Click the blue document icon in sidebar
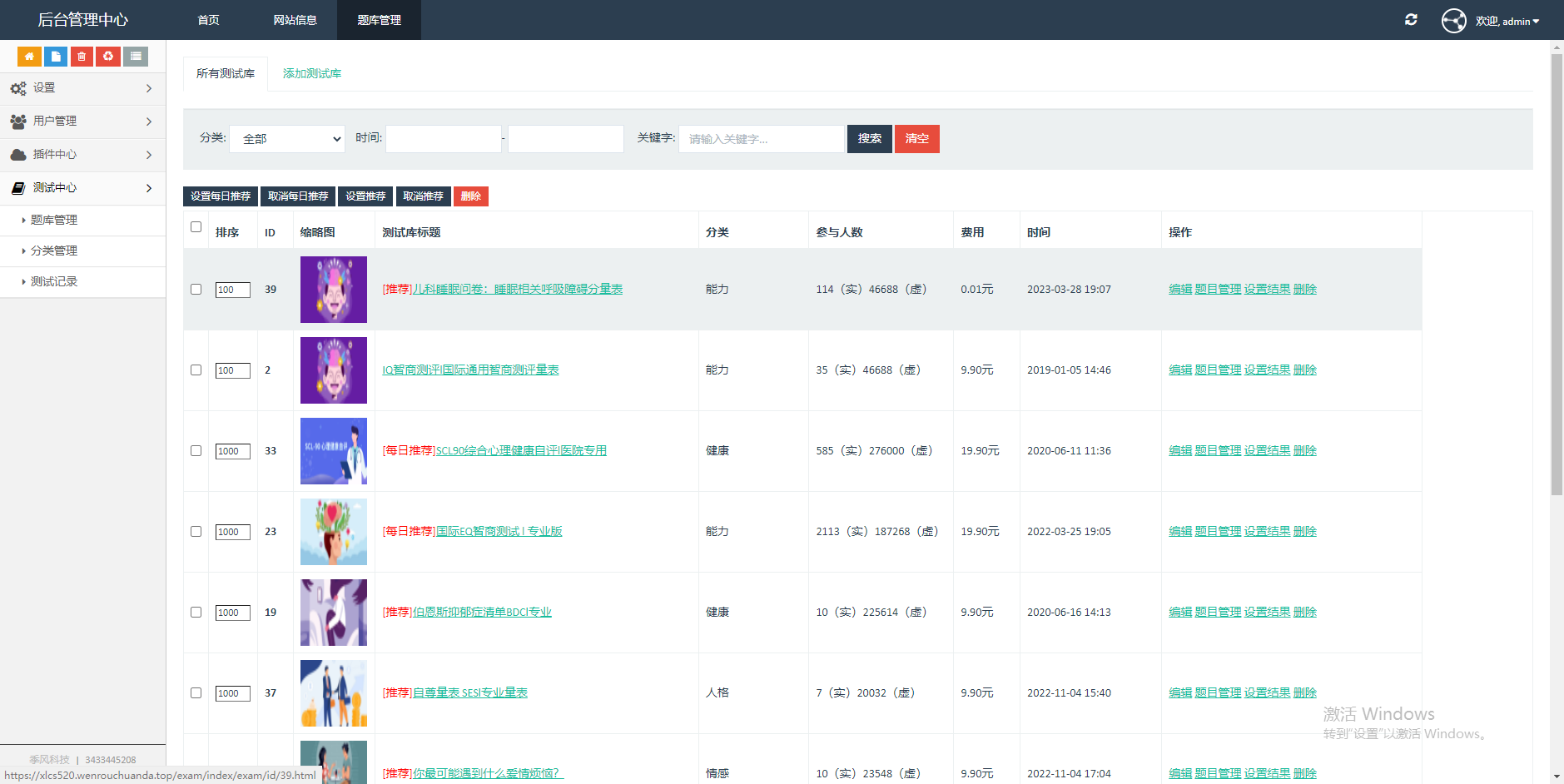 pyautogui.click(x=56, y=57)
